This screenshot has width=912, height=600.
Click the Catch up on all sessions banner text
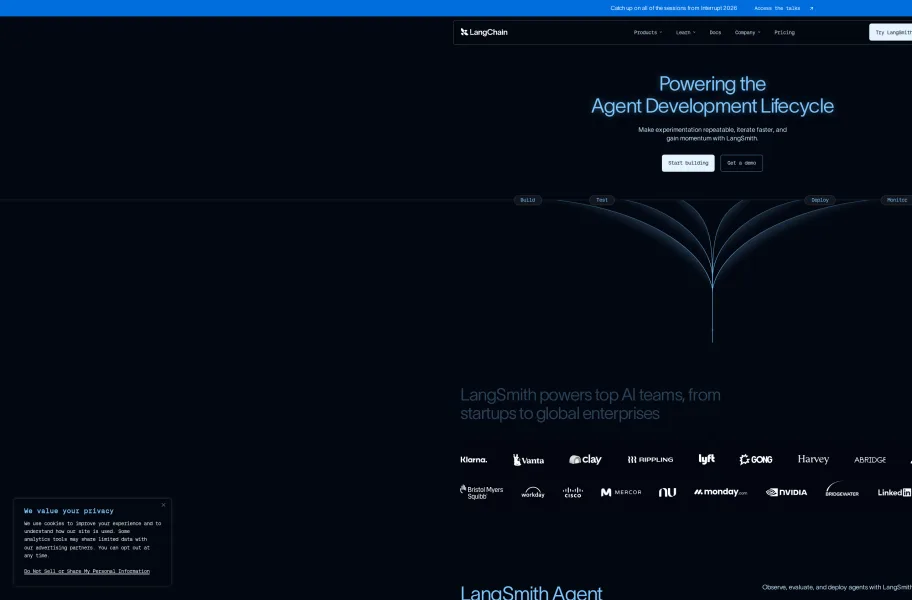tap(674, 8)
